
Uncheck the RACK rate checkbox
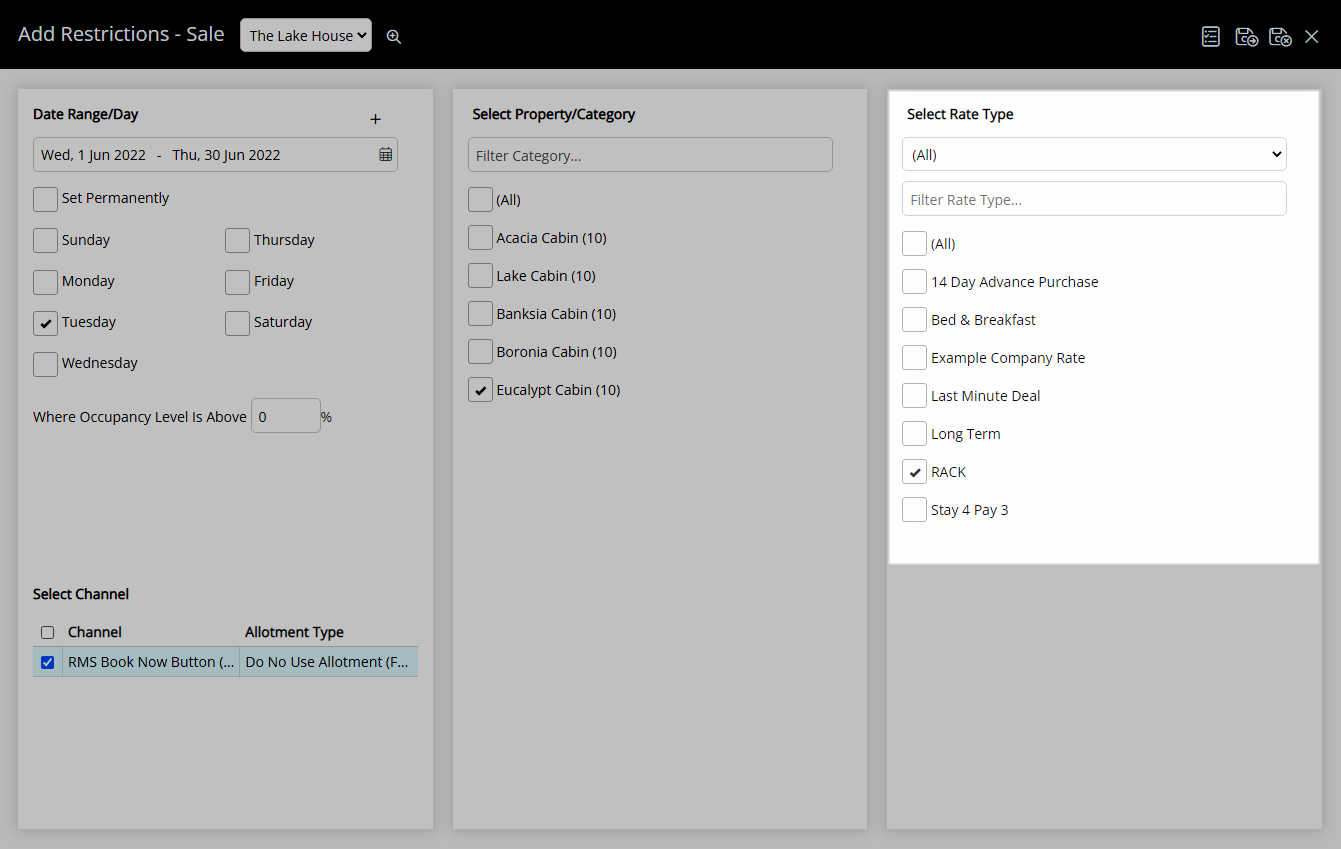click(914, 471)
